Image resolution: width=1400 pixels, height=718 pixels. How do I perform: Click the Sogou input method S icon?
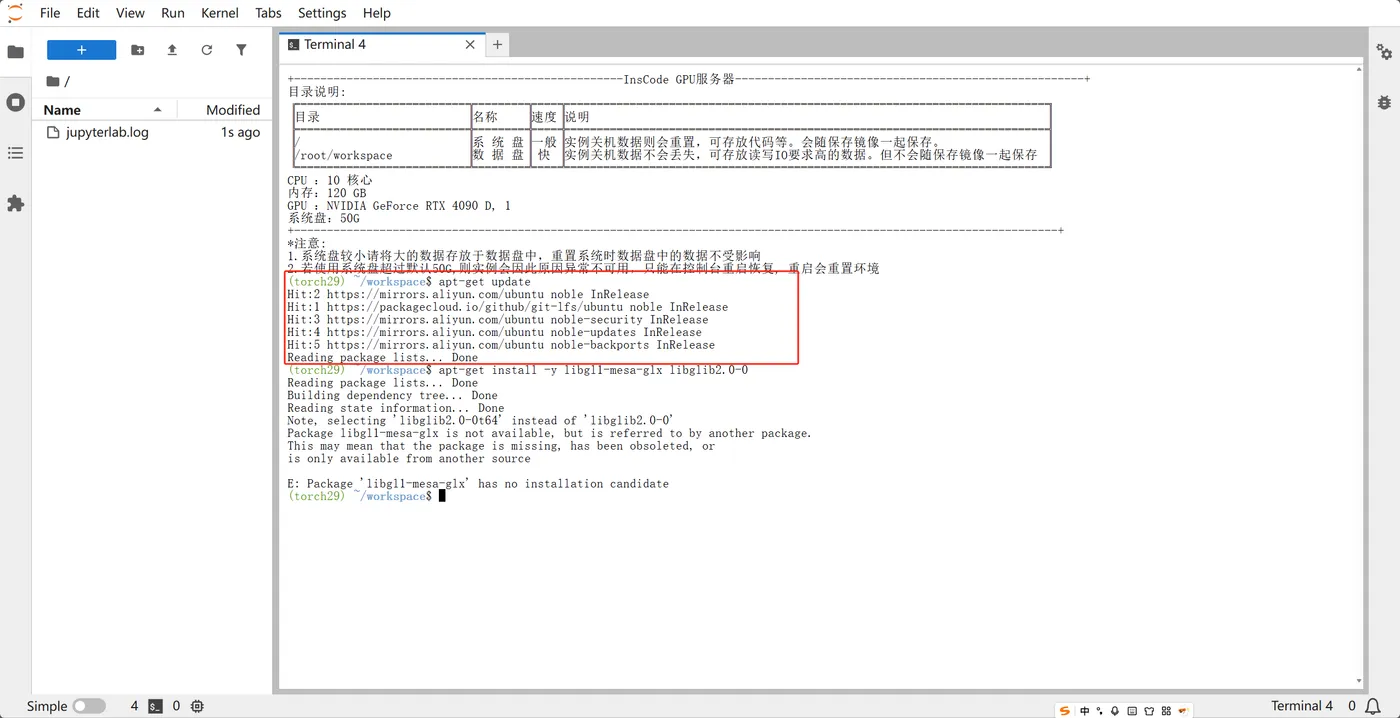[1065, 711]
